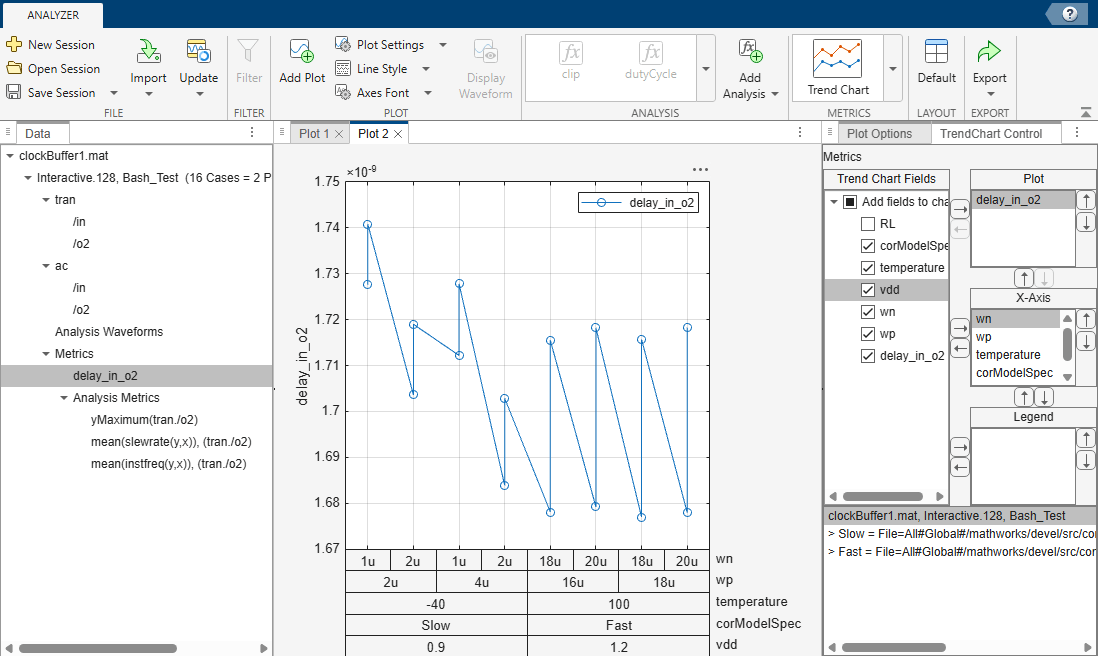Click the Import icon
Viewport: 1098px width, 656px height.
pyautogui.click(x=148, y=51)
